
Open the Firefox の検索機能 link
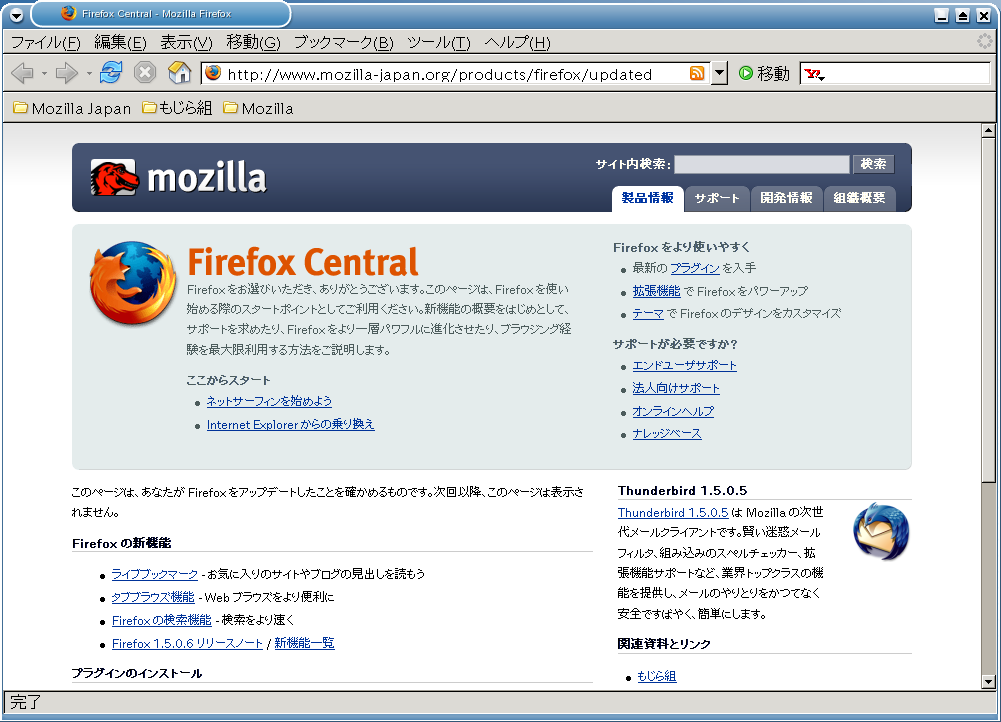[162, 620]
